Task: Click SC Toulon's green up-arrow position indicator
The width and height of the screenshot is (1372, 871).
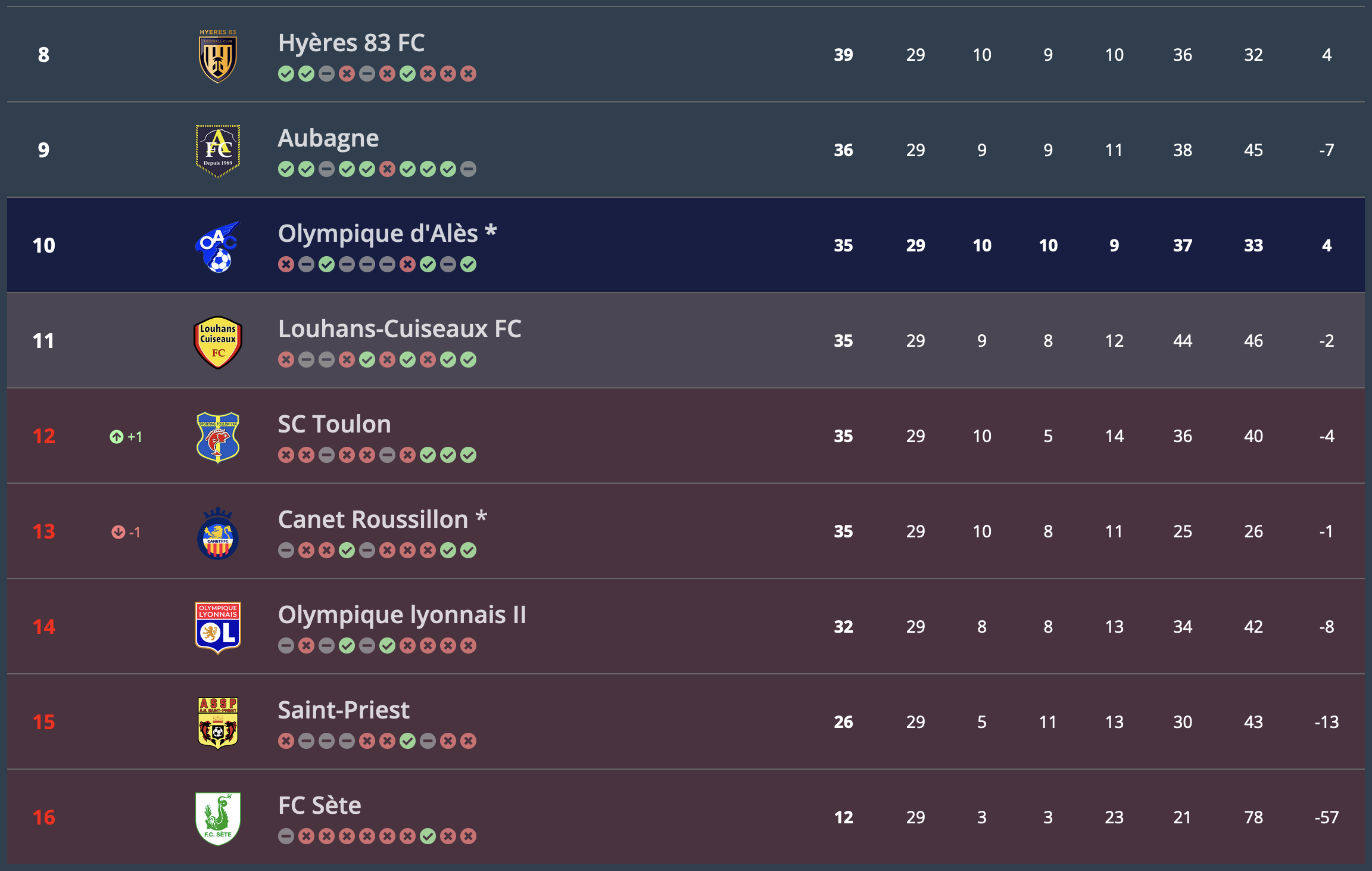Action: 117,437
